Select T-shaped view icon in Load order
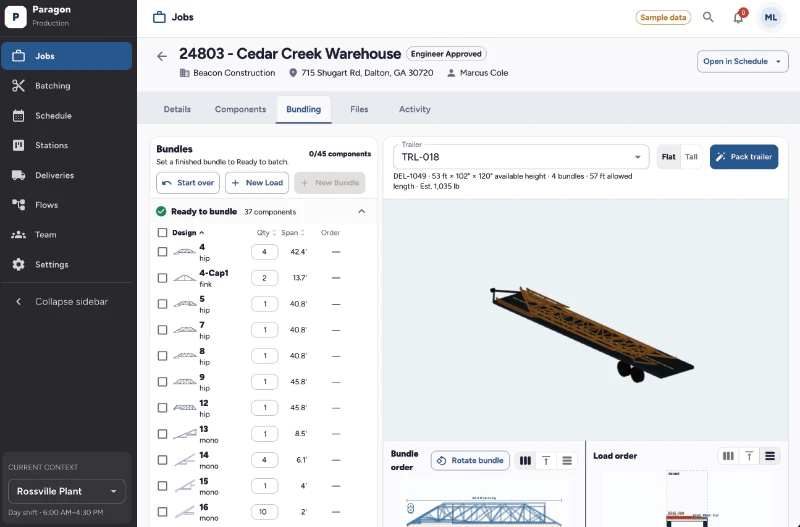The width and height of the screenshot is (800, 527). coord(749,456)
